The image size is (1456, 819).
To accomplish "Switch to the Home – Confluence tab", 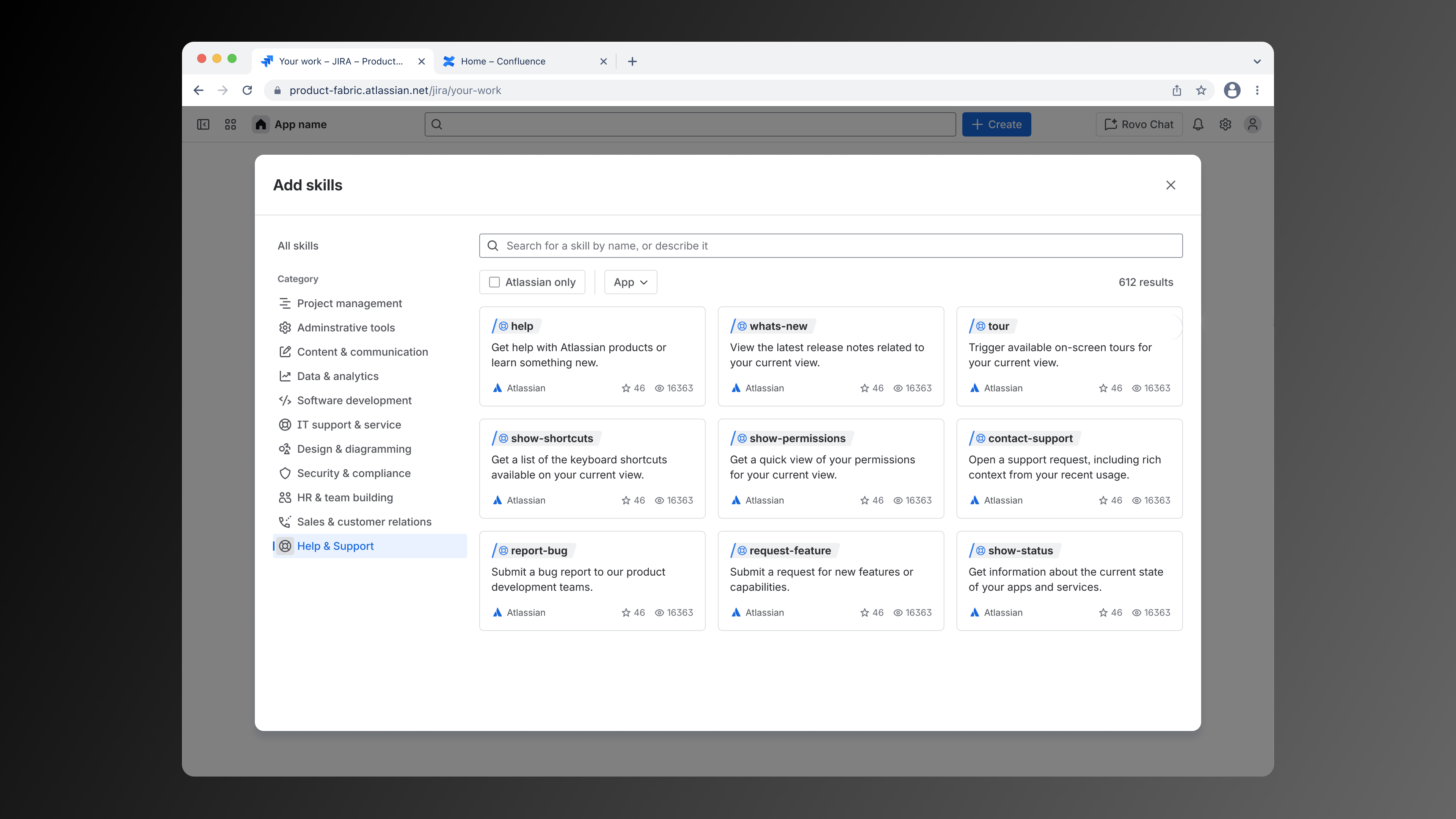I will (x=503, y=61).
